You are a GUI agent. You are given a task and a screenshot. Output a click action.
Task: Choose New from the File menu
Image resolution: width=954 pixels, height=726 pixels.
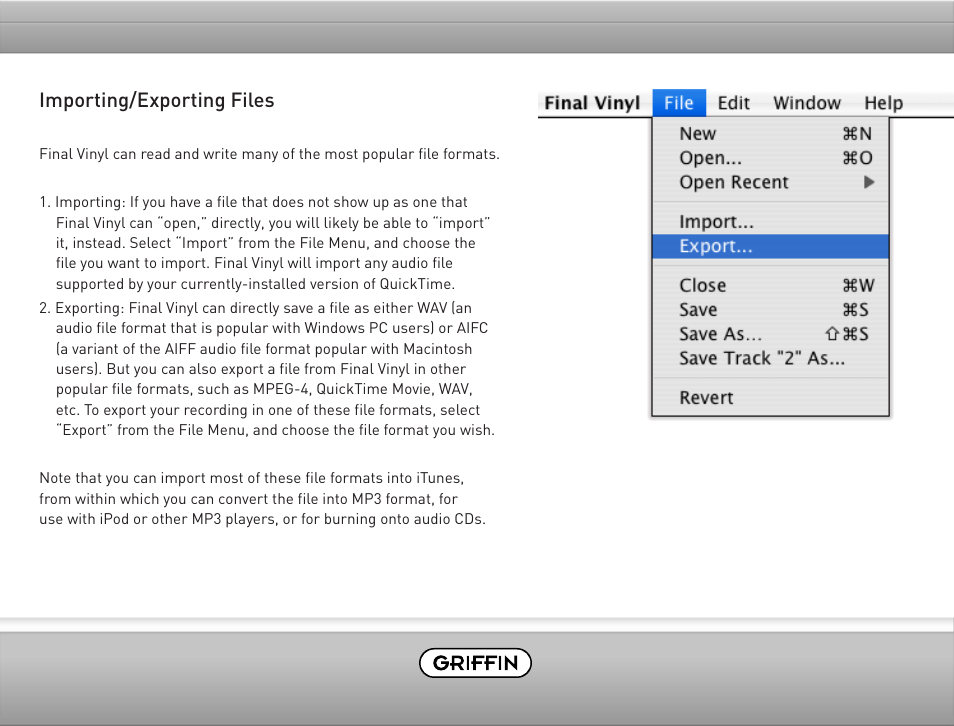[770, 133]
